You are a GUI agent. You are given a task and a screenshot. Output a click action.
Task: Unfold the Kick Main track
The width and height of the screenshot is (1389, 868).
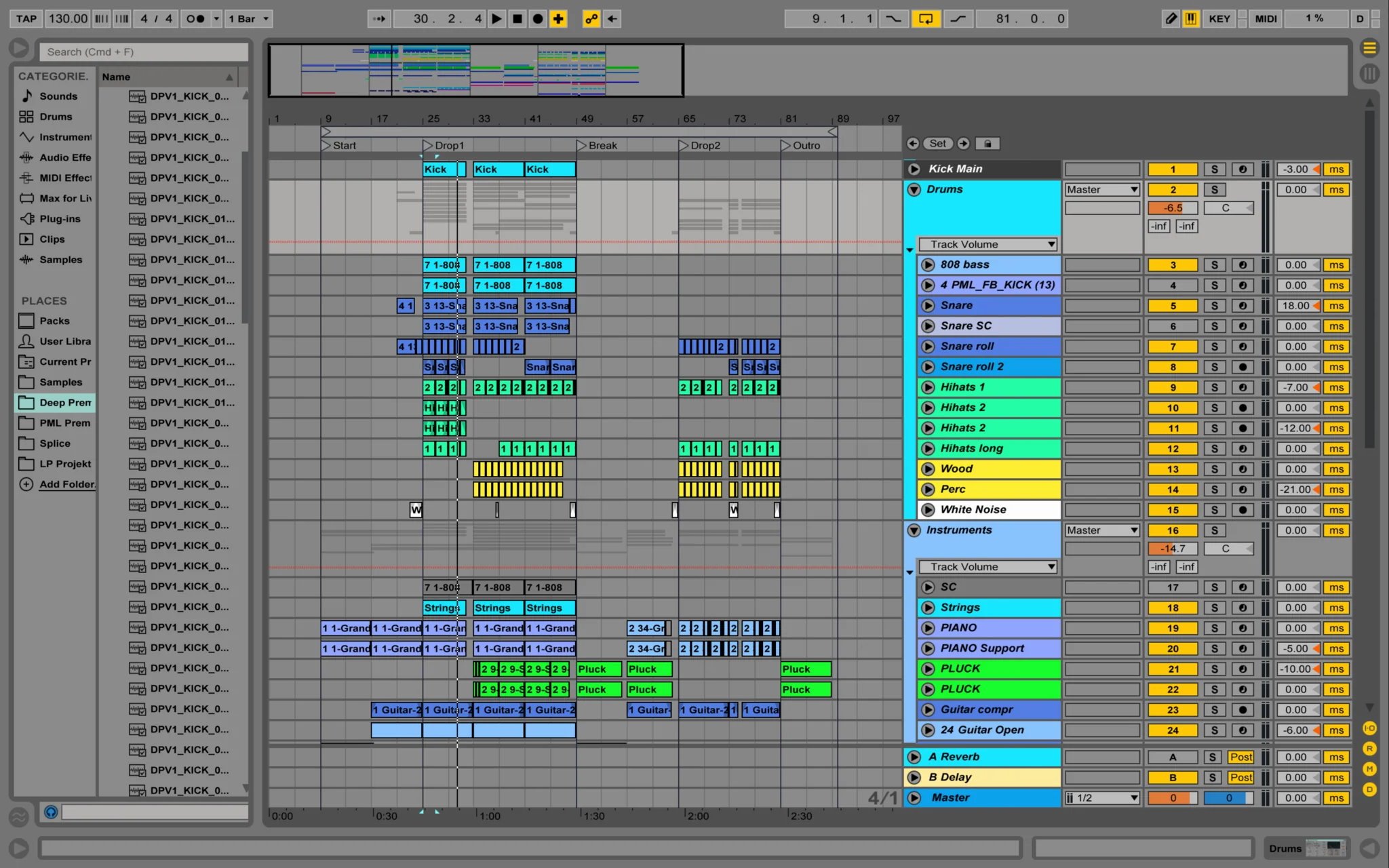[x=914, y=169]
